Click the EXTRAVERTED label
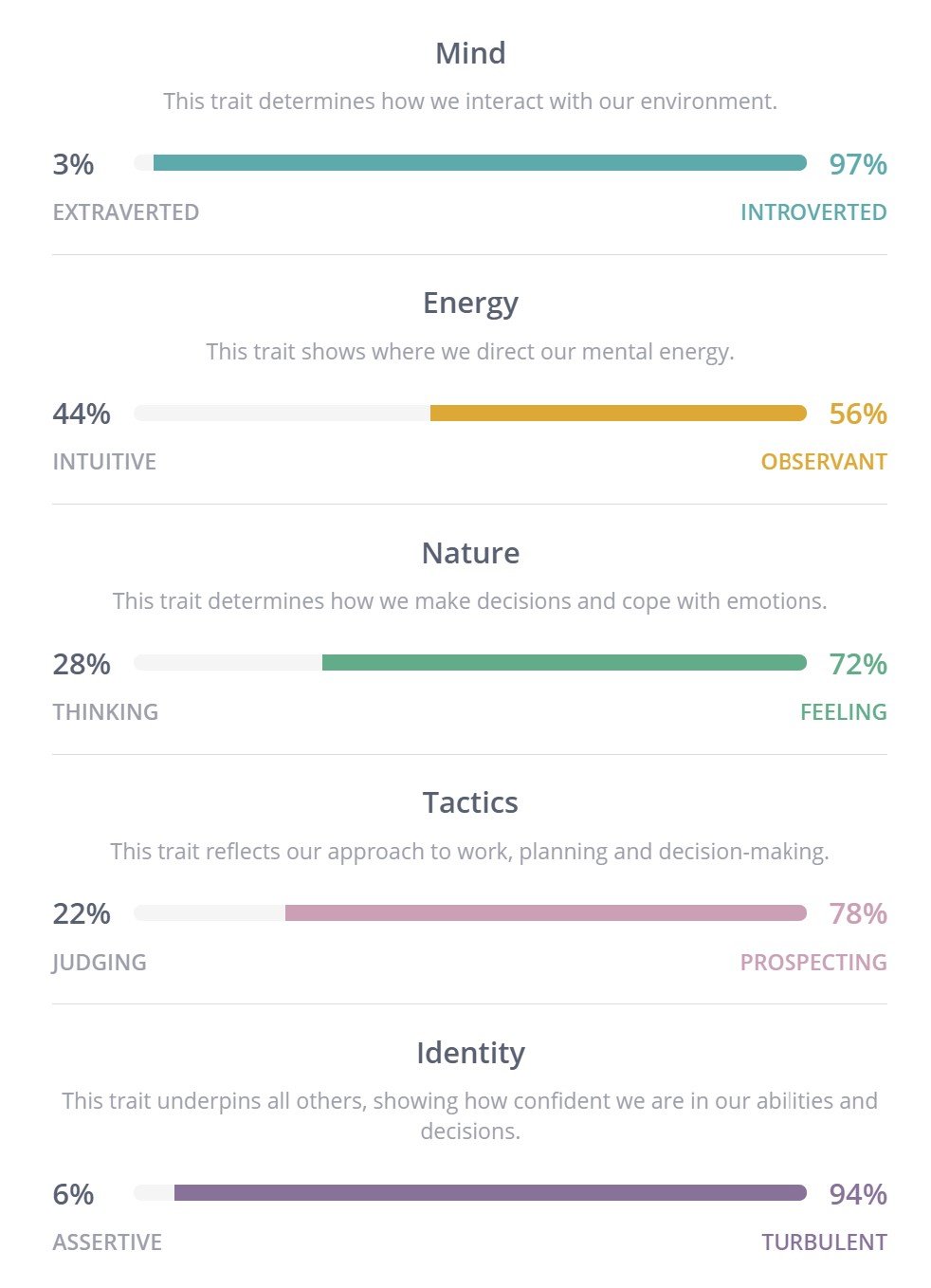The width and height of the screenshot is (931, 1288). (126, 212)
